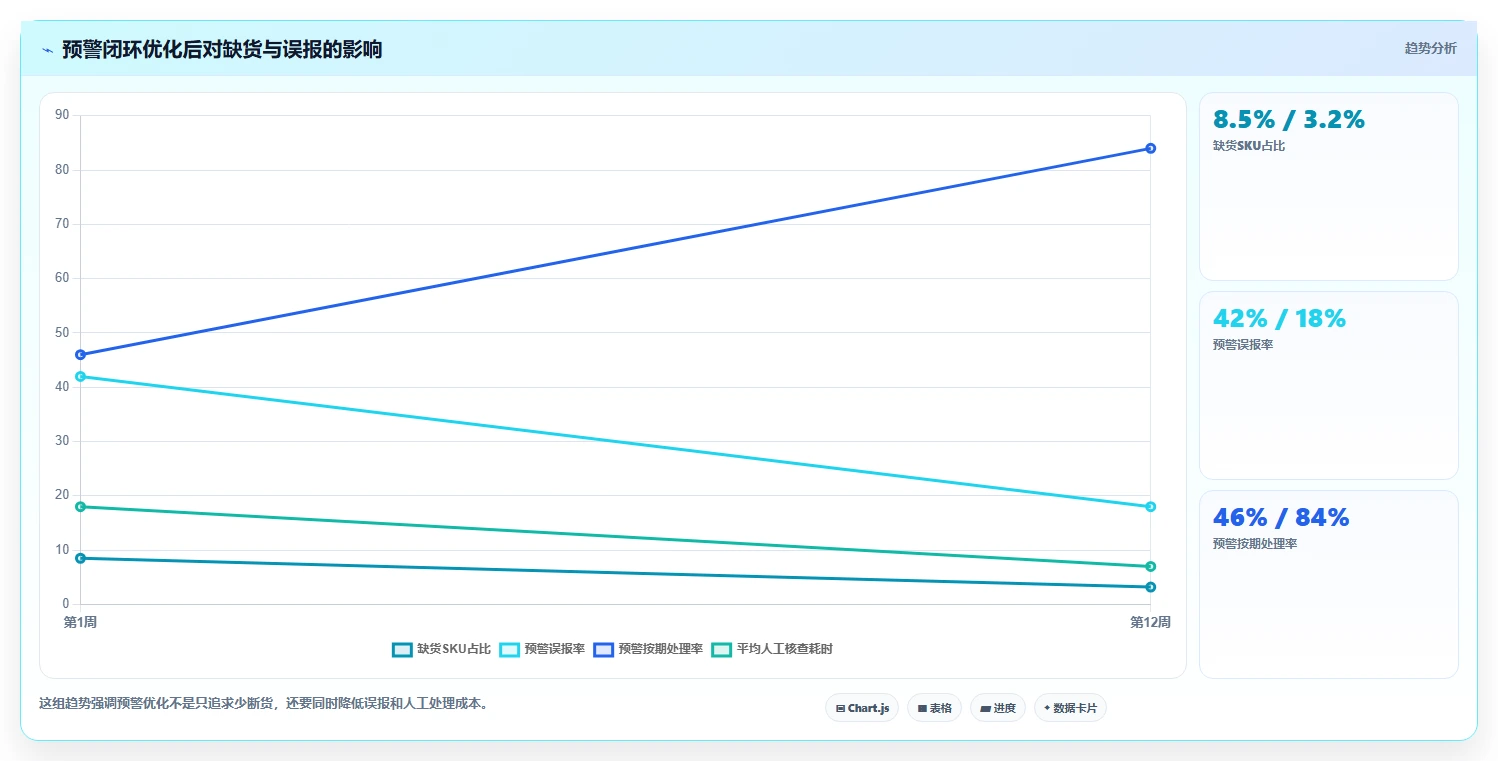This screenshot has width=1498, height=761.
Task: Click the 50 y-axis tick label
Action: pos(62,332)
